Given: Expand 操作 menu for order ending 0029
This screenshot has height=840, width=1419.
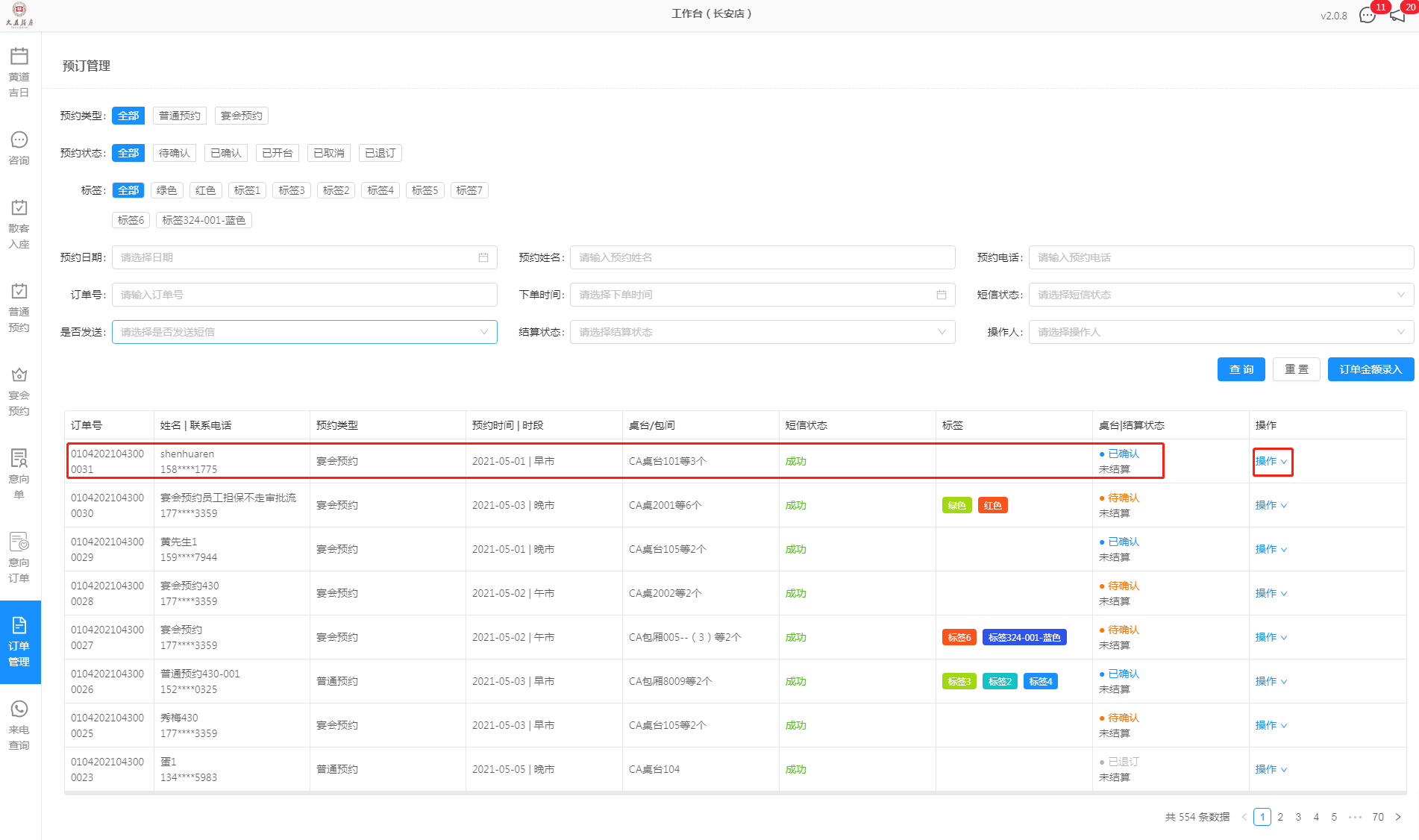Looking at the screenshot, I should click(x=1271, y=549).
